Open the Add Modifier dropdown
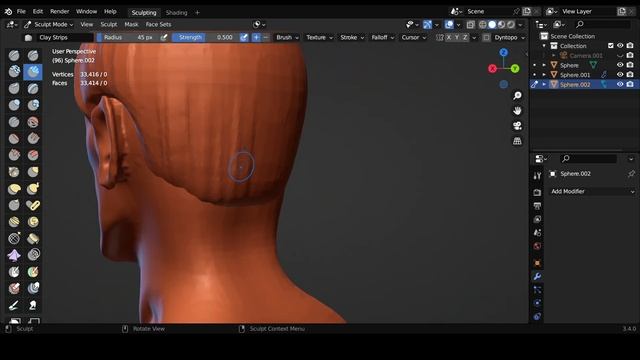 click(x=592, y=191)
